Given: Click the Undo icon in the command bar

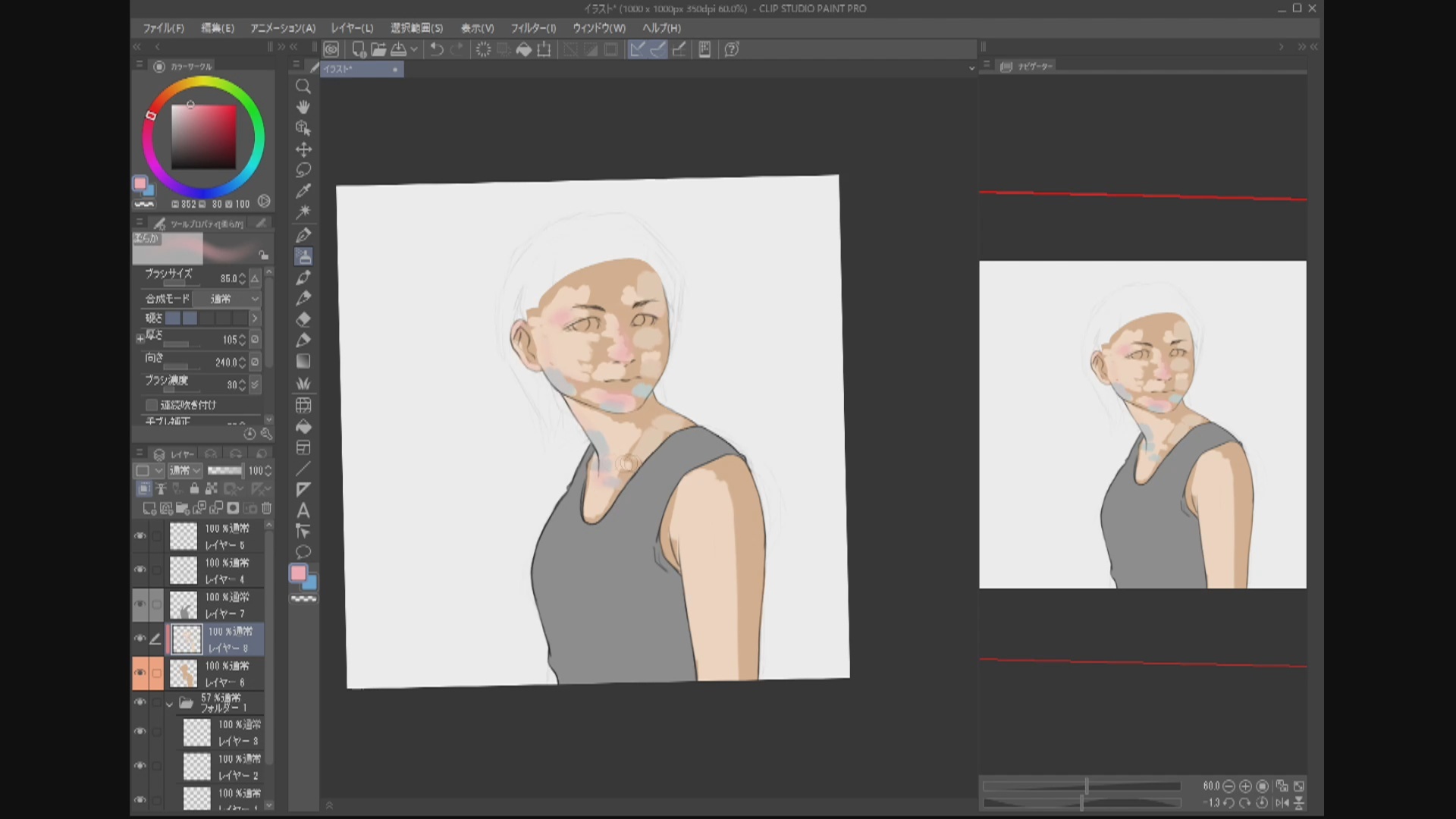Looking at the screenshot, I should click(x=435, y=49).
